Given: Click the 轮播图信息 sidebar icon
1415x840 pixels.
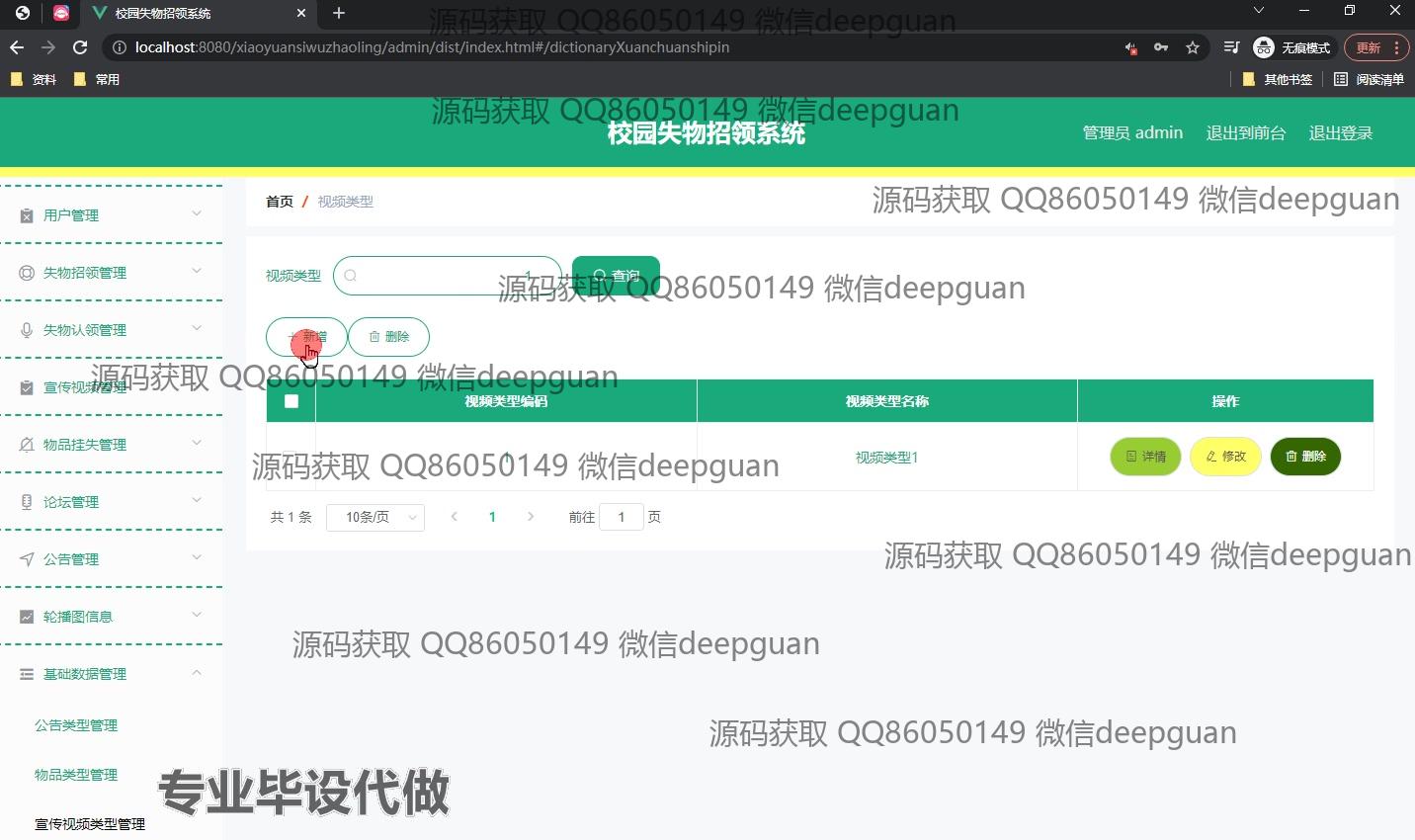Looking at the screenshot, I should 26,616.
